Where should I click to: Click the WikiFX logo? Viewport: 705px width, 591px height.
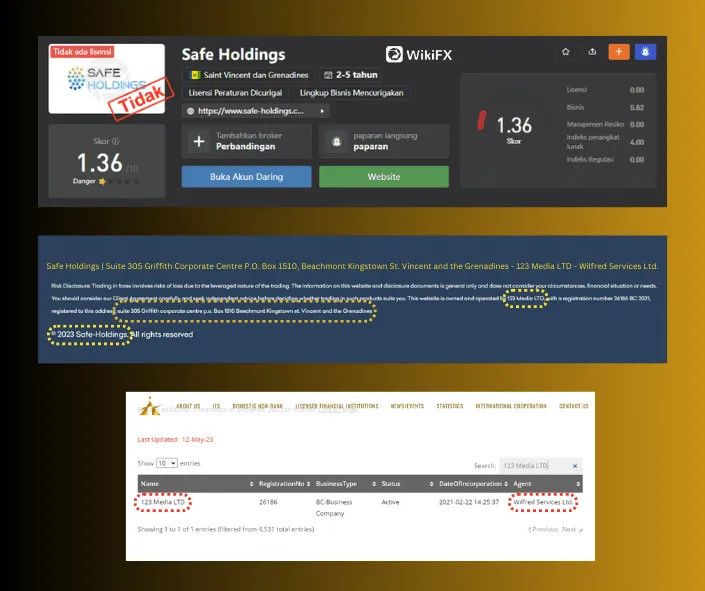point(419,54)
